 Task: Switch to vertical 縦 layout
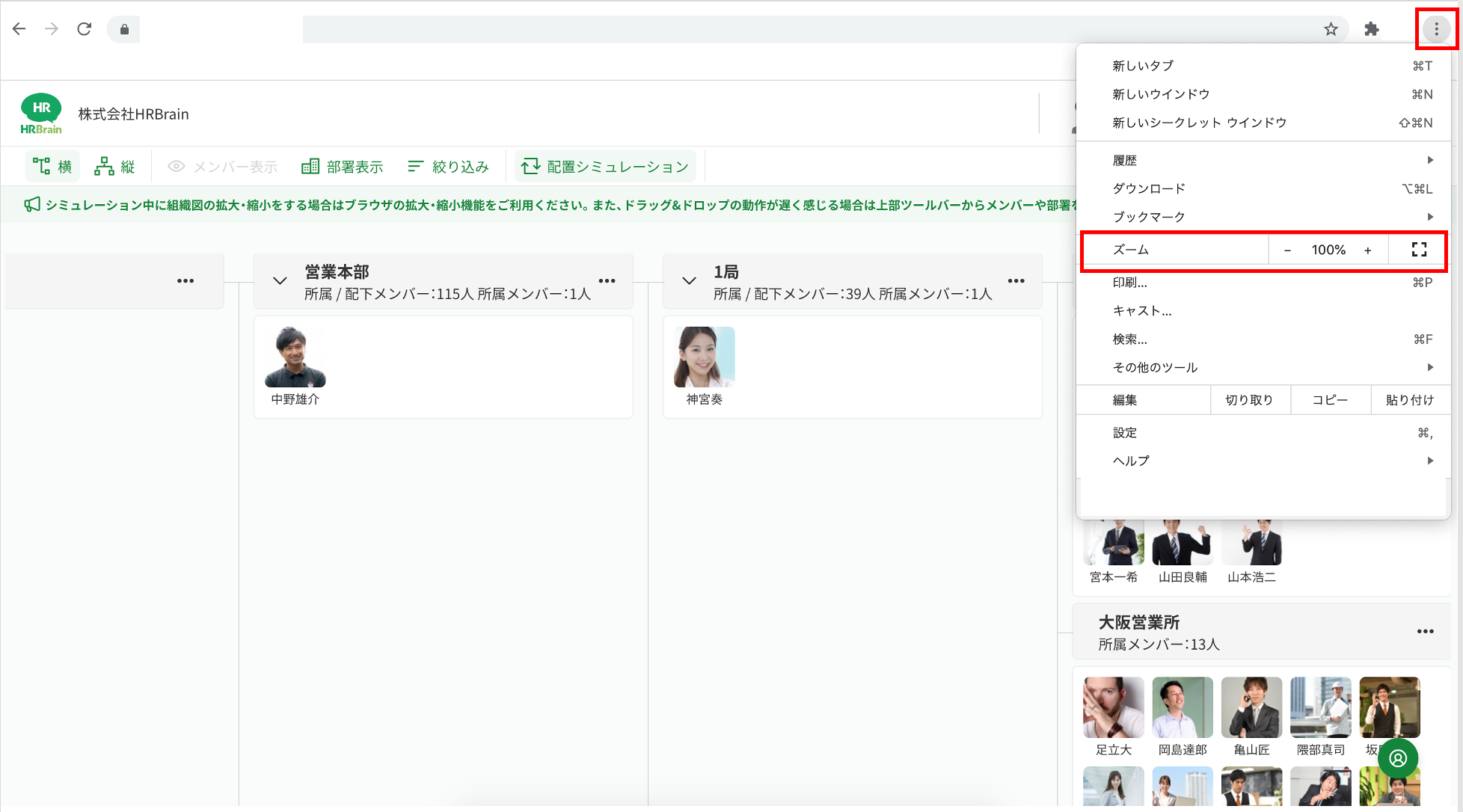click(114, 166)
